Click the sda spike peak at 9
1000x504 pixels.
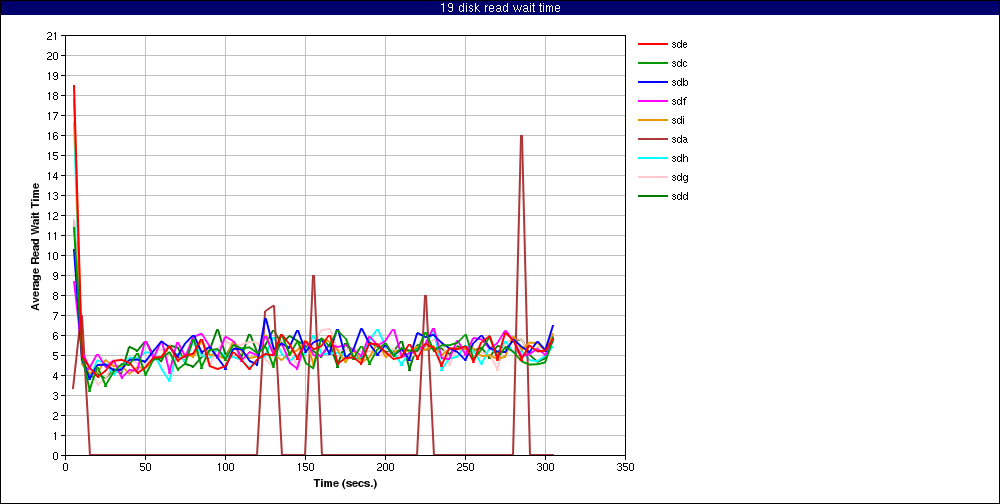[313, 276]
